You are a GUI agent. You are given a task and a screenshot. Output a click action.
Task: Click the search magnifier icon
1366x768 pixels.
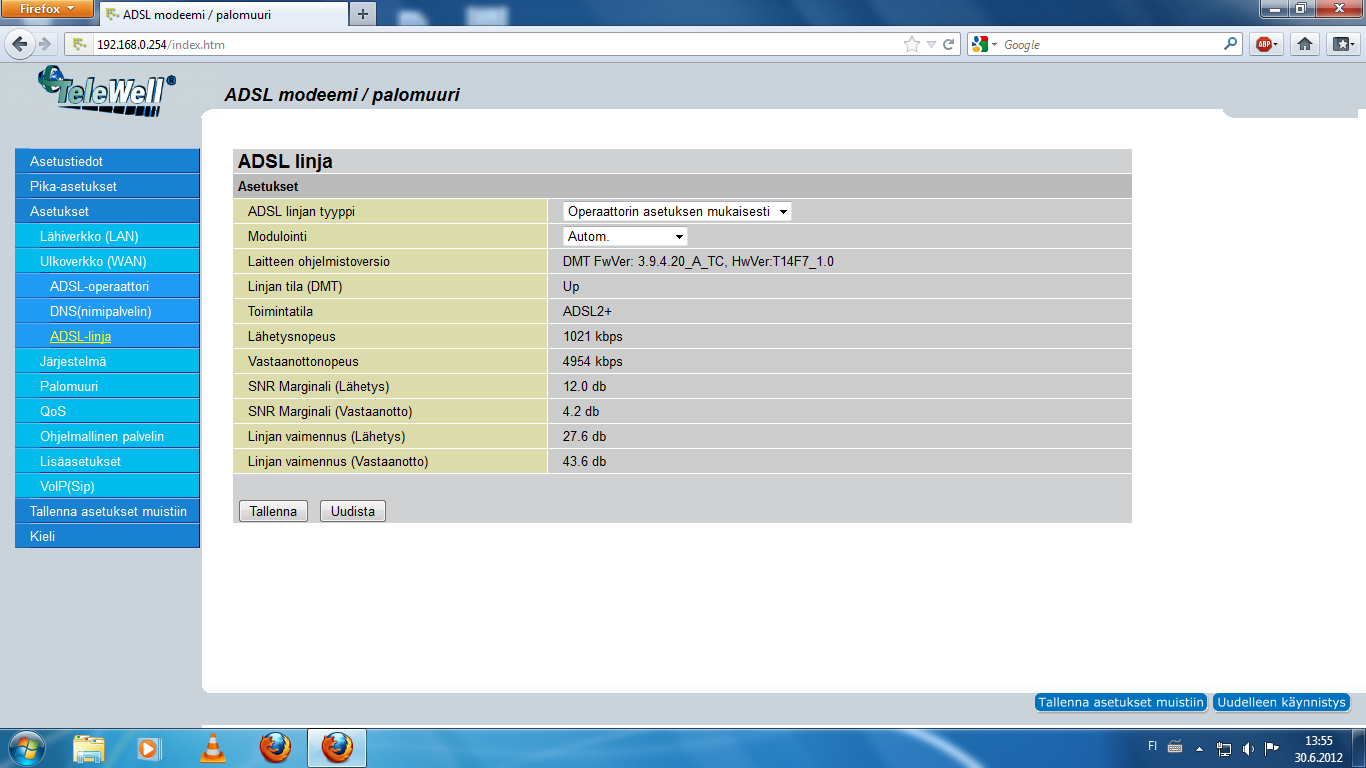tap(1231, 44)
